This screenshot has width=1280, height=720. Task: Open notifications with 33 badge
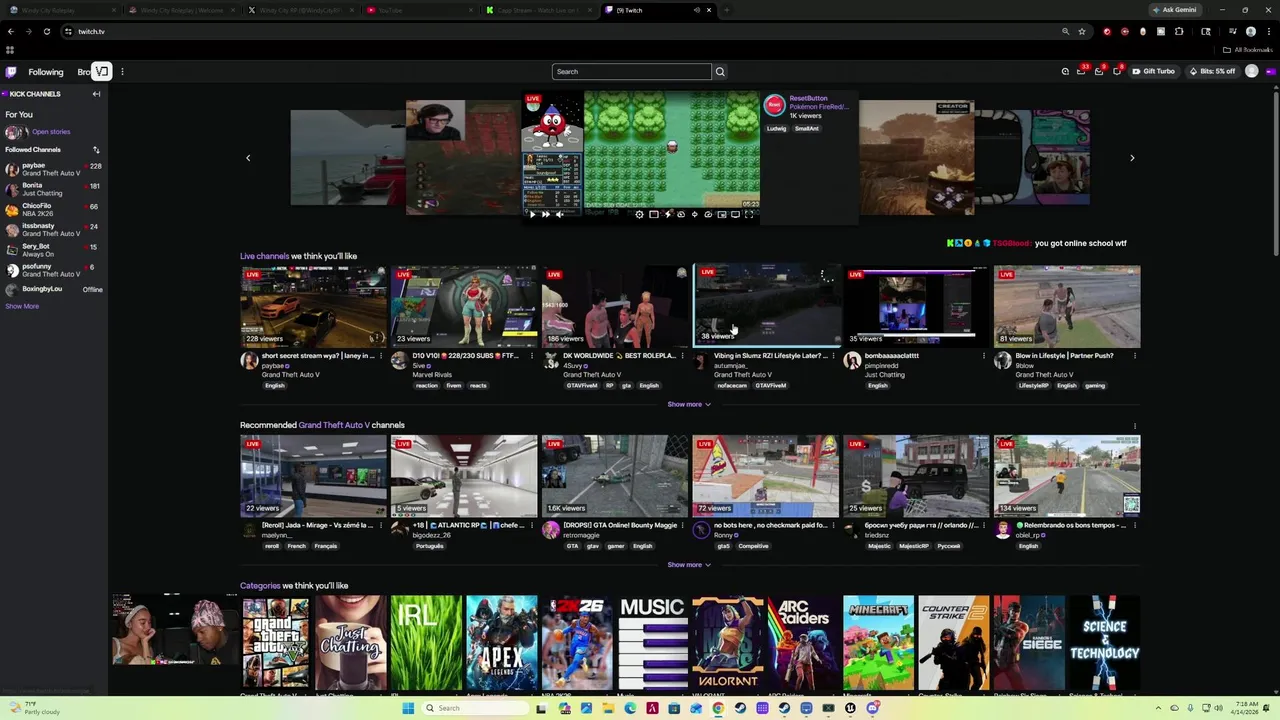pyautogui.click(x=1082, y=71)
